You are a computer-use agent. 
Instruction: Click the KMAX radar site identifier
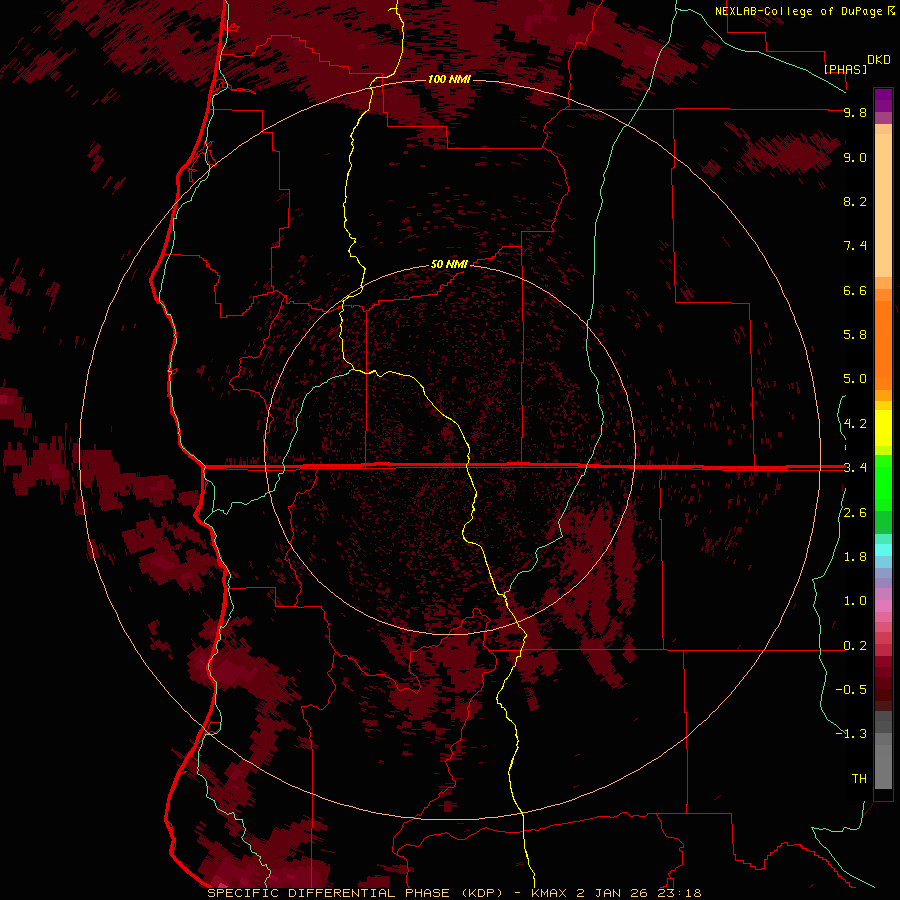click(x=550, y=893)
